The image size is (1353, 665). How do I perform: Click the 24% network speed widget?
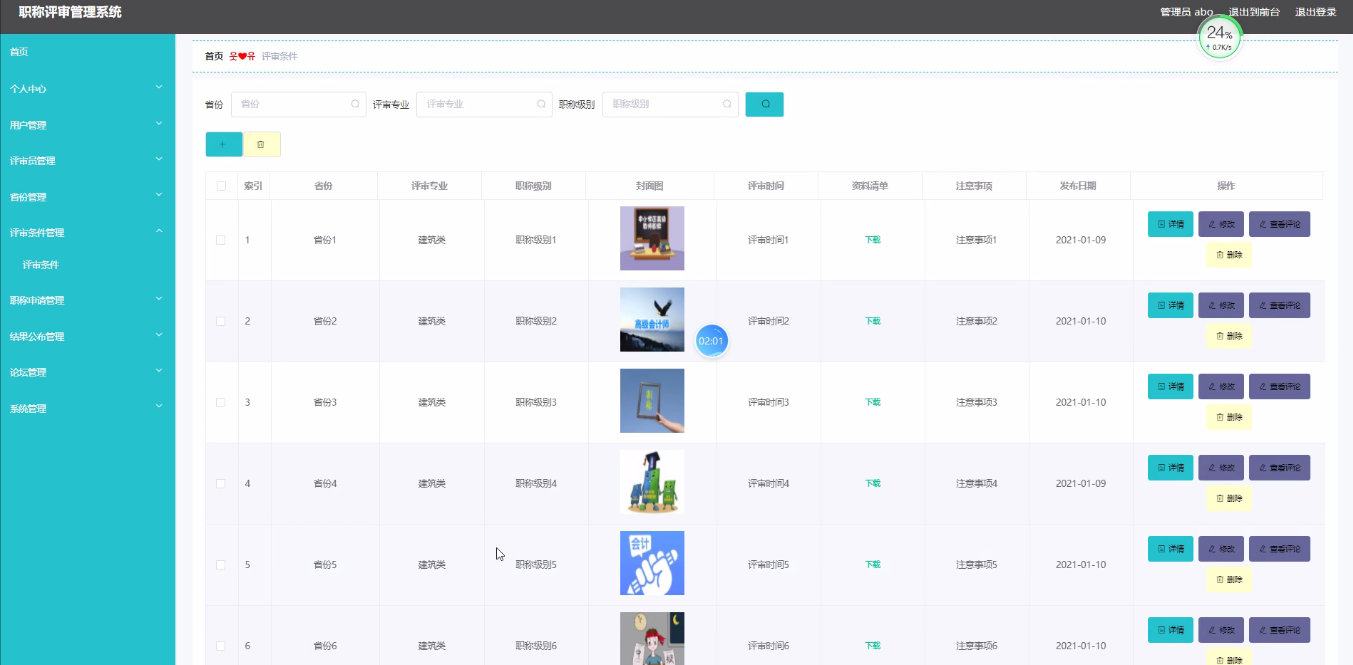(x=1220, y=38)
